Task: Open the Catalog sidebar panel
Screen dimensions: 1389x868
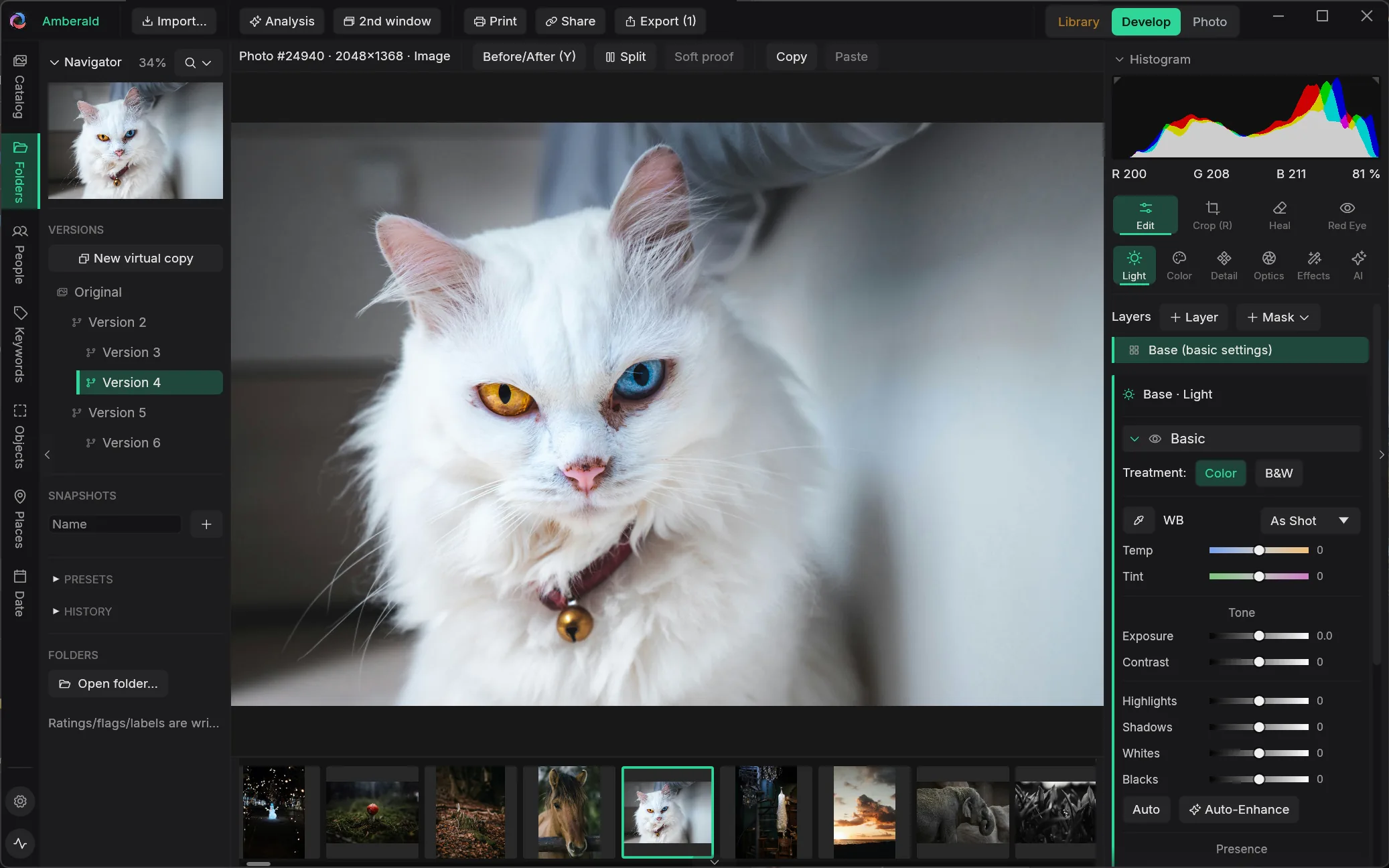Action: [x=19, y=86]
